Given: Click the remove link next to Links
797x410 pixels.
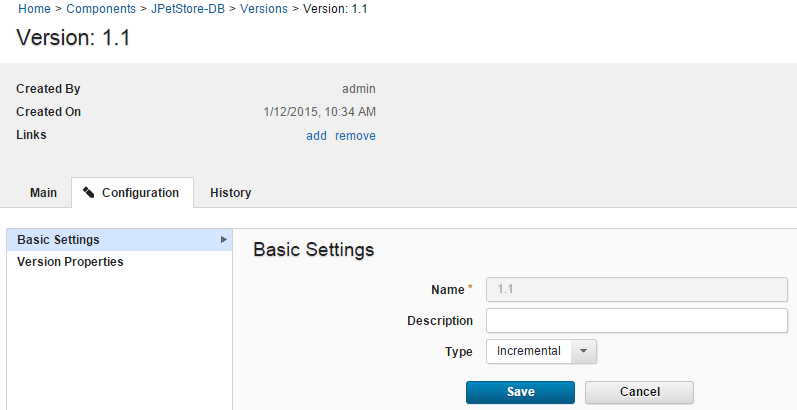Looking at the screenshot, I should pos(355,136).
